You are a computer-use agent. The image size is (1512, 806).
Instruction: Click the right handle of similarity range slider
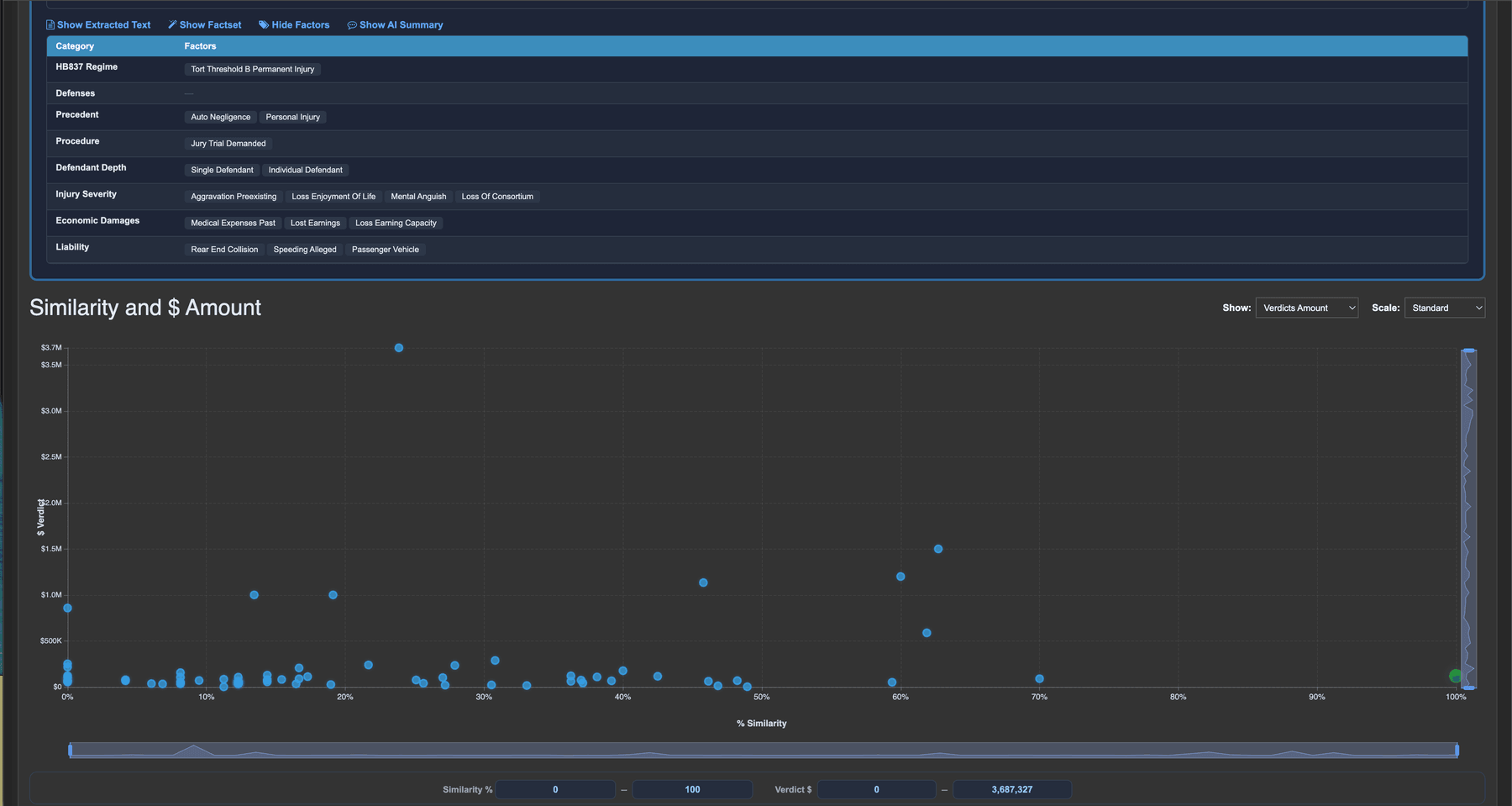tap(1457, 750)
